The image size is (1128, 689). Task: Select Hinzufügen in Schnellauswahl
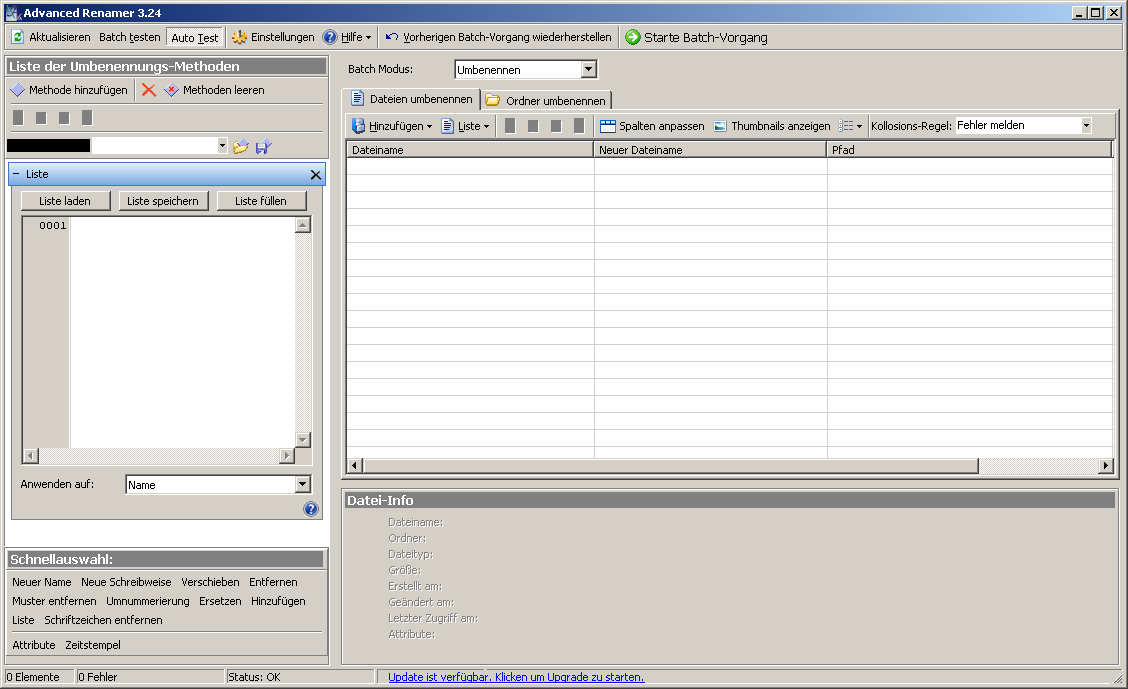pos(278,601)
